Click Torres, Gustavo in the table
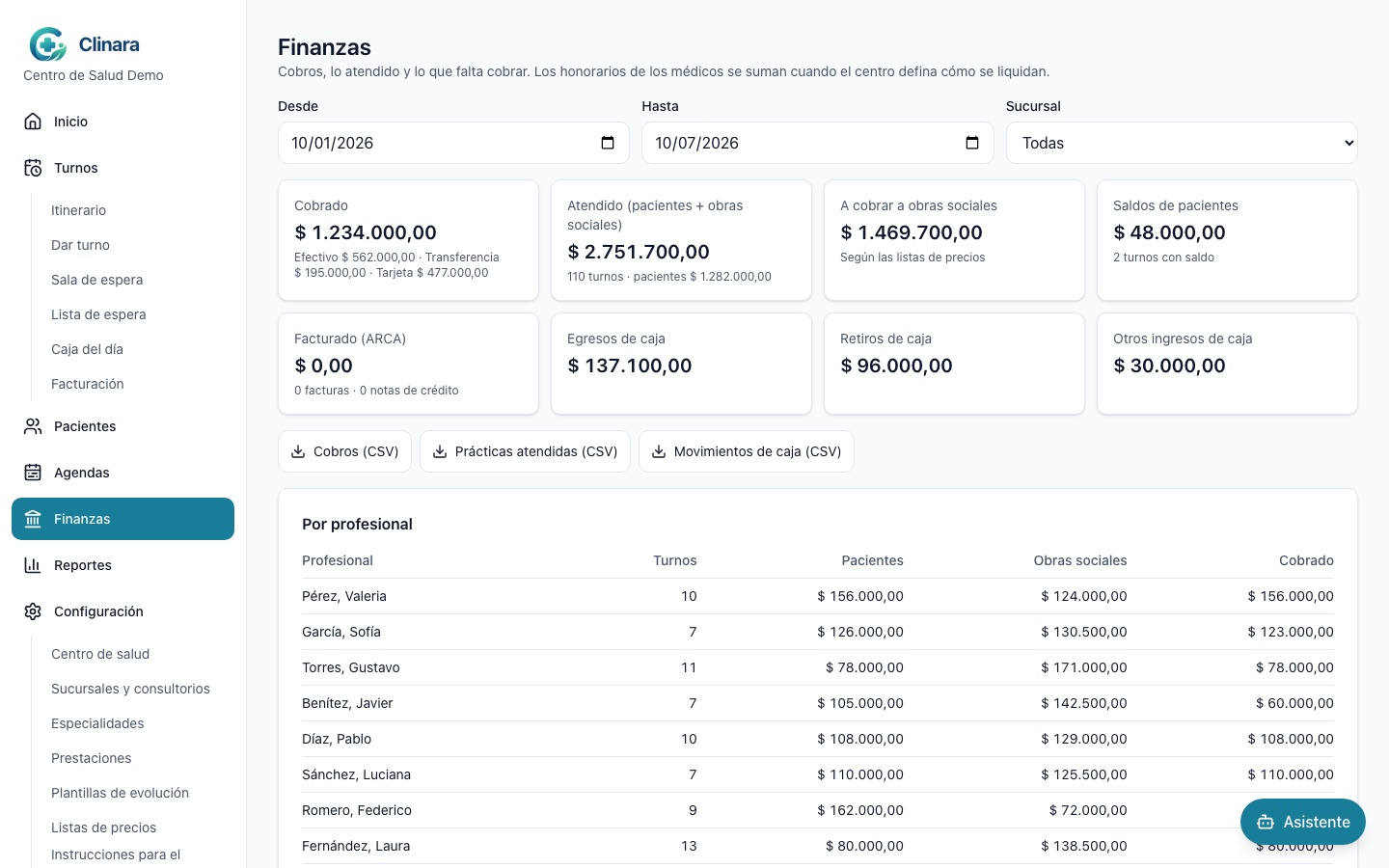This screenshot has height=868, width=1389. pyautogui.click(x=351, y=667)
